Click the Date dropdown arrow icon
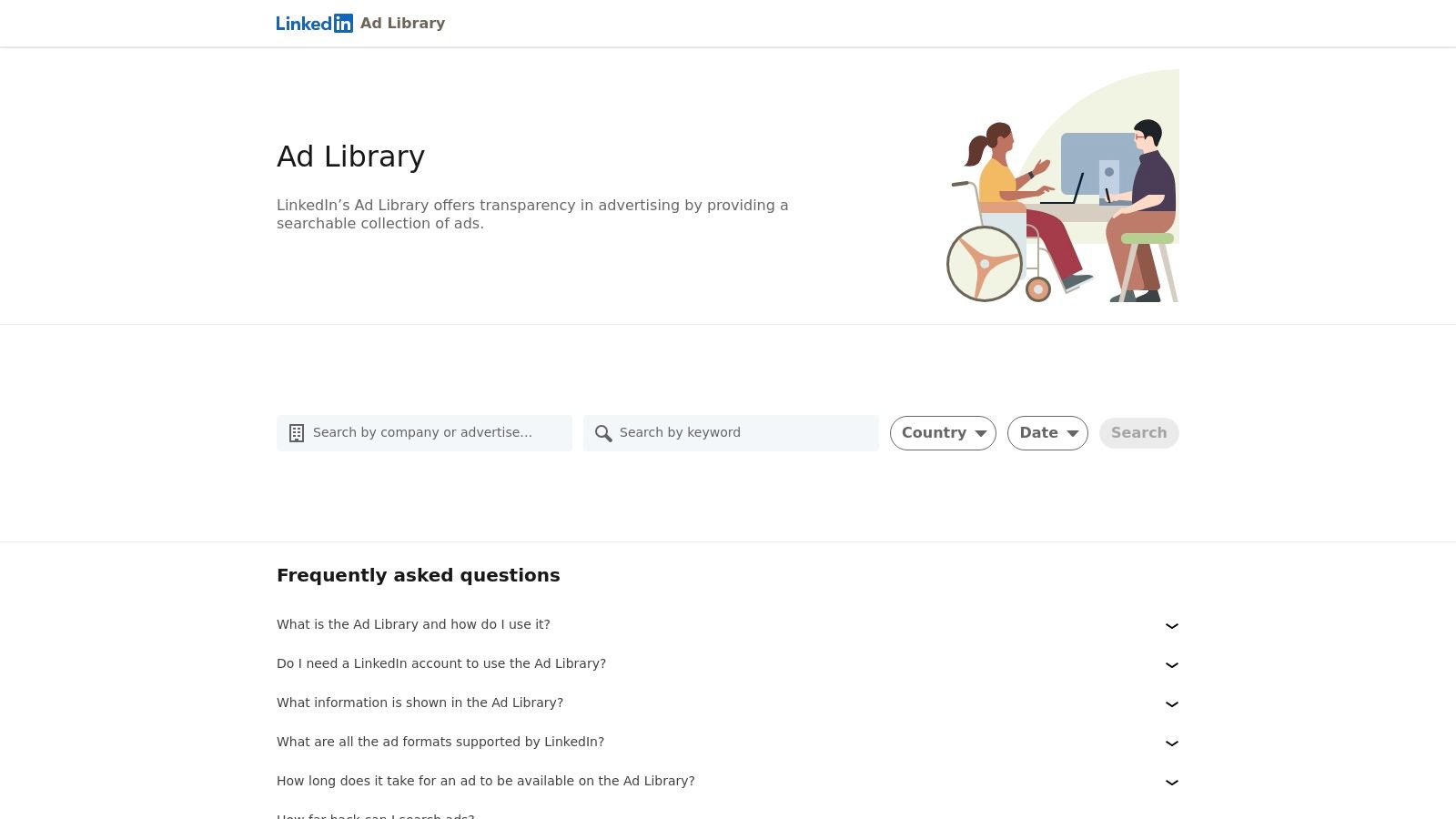 pos(1073,433)
